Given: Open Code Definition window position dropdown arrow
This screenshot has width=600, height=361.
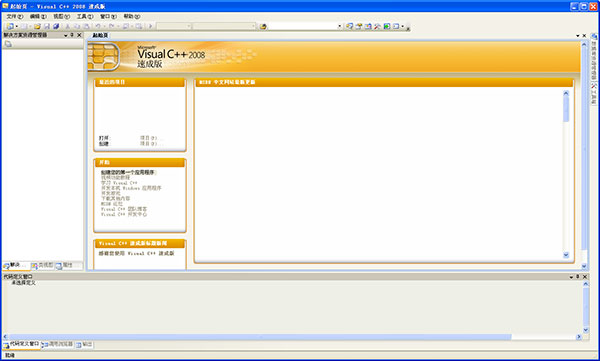Looking at the screenshot, I should pyautogui.click(x=571, y=276).
